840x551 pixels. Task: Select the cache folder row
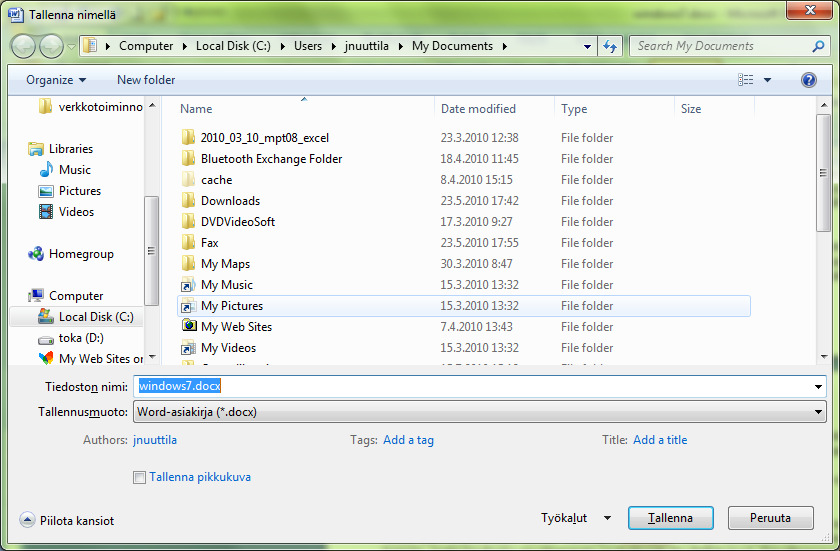point(463,179)
